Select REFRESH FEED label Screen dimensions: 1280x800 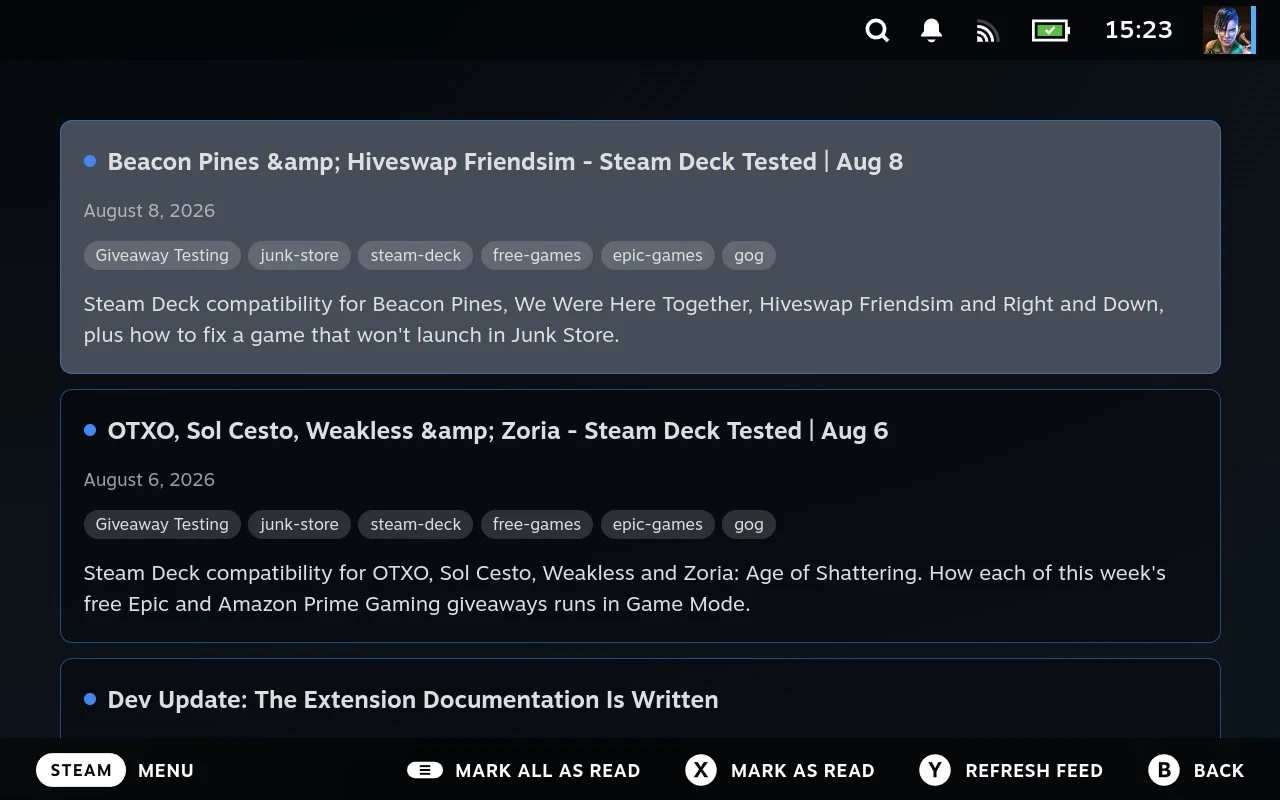[1034, 770]
